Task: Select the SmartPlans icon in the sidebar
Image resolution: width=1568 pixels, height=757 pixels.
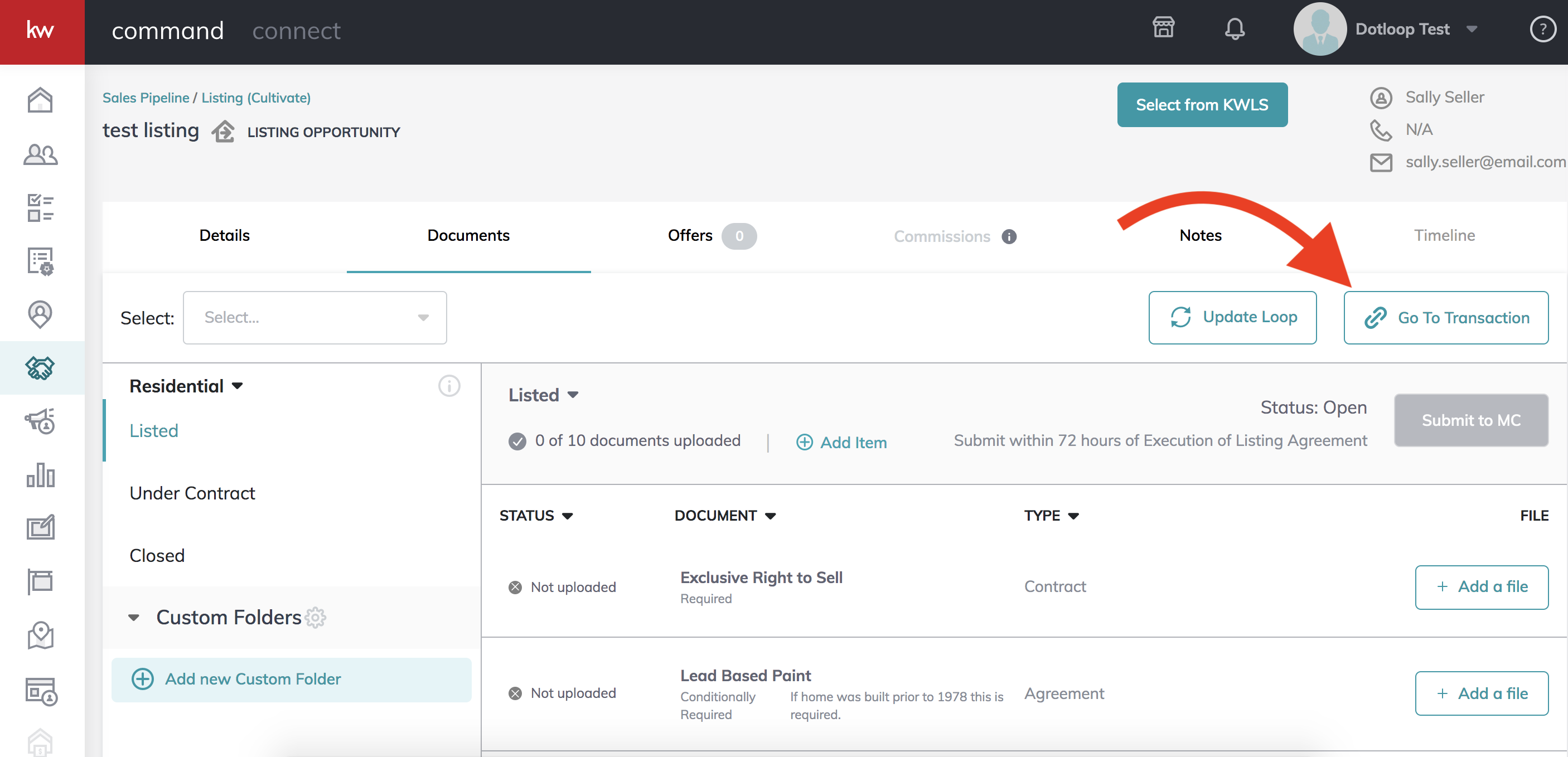Action: point(40,261)
